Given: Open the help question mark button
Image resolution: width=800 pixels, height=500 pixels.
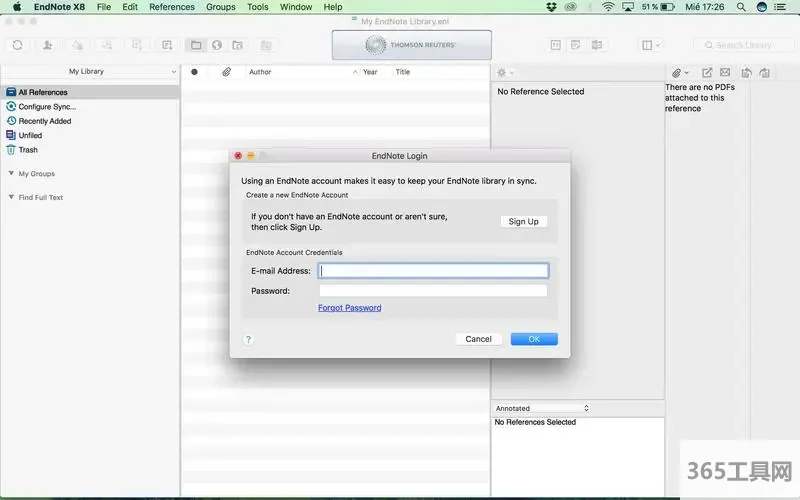Looking at the screenshot, I should click(x=249, y=339).
